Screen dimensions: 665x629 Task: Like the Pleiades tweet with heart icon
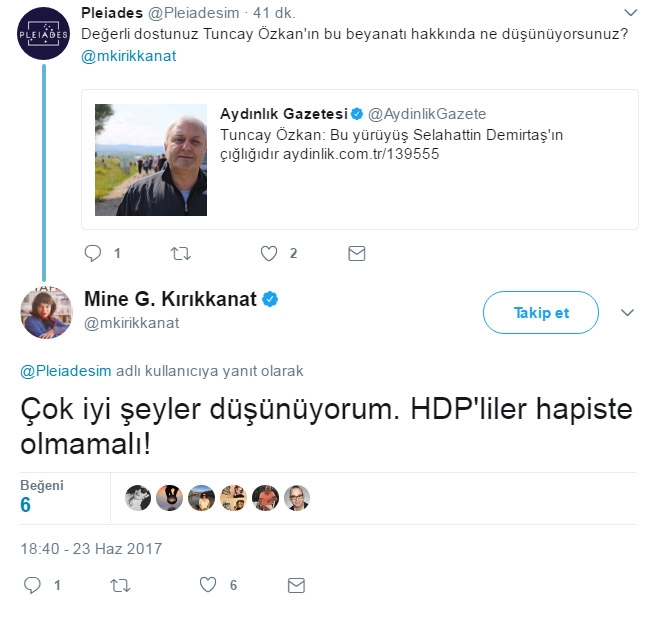pyautogui.click(x=269, y=254)
